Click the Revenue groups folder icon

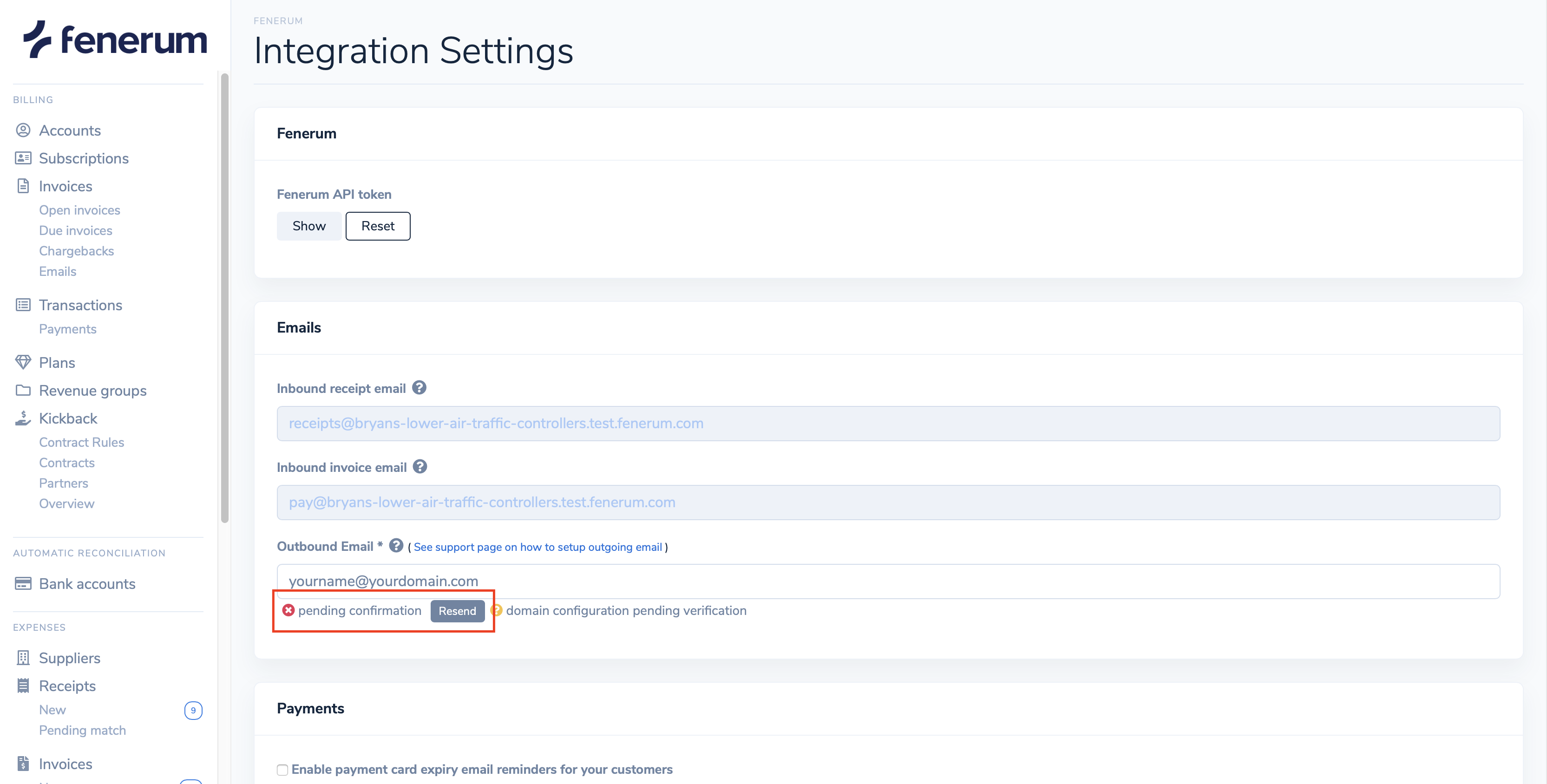pyautogui.click(x=23, y=390)
